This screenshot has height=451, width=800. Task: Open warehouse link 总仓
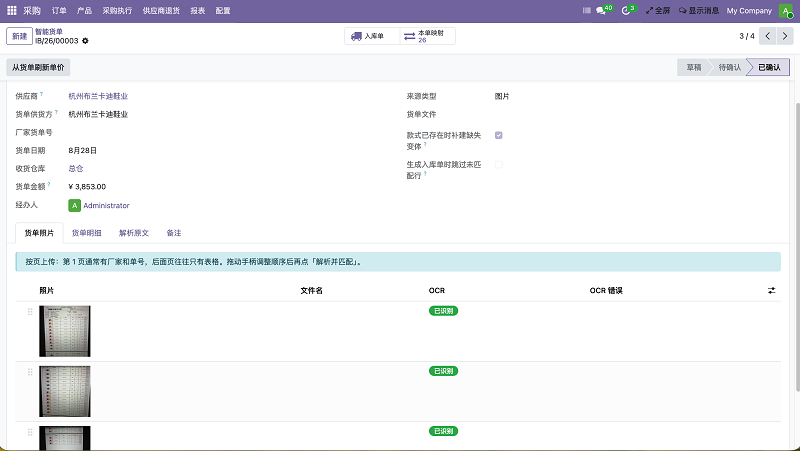[x=76, y=168]
